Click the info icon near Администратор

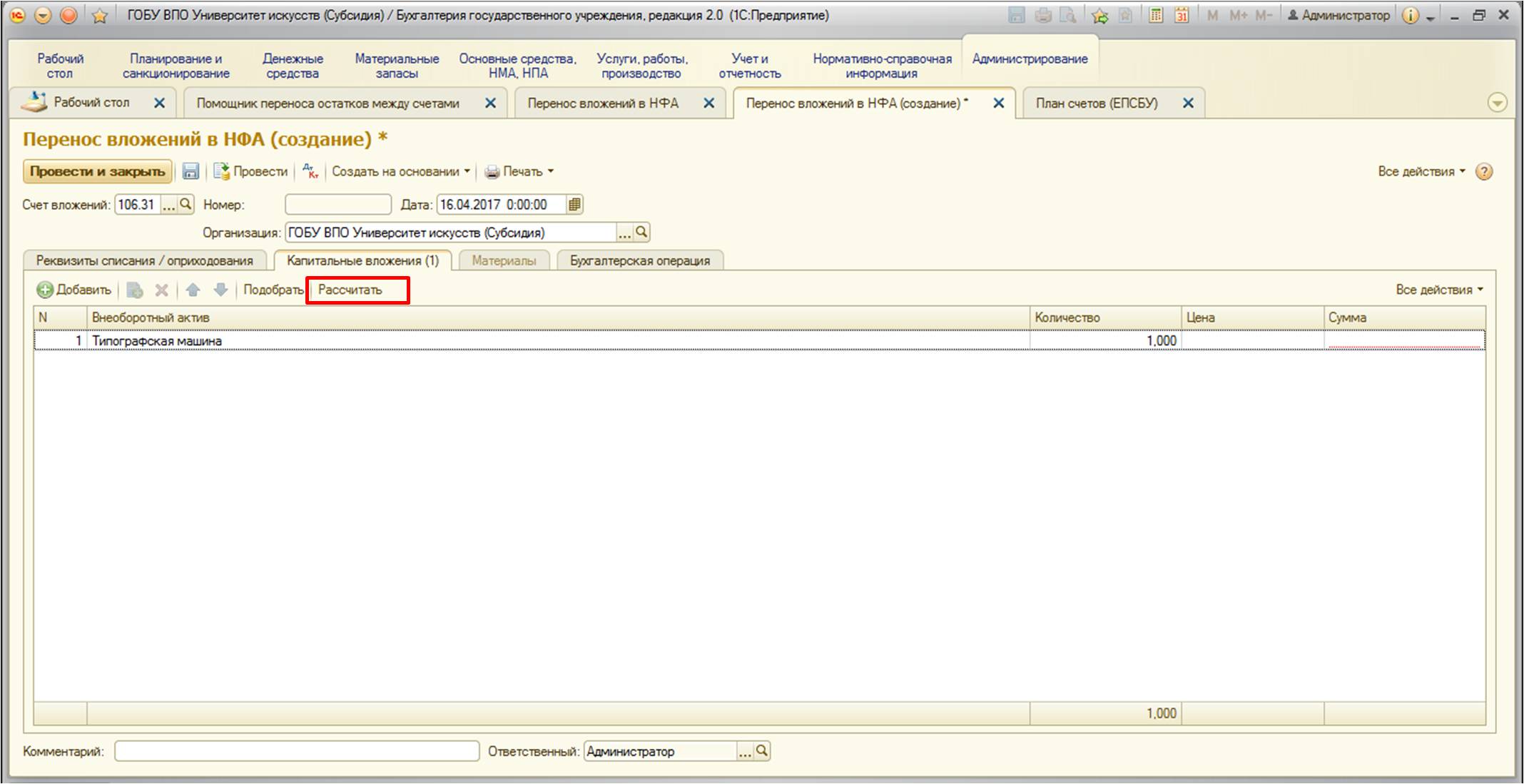tap(1410, 15)
